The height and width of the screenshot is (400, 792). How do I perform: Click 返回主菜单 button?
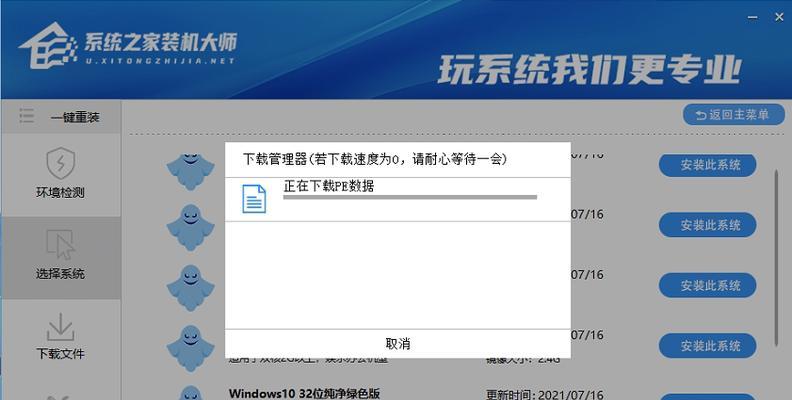click(733, 115)
